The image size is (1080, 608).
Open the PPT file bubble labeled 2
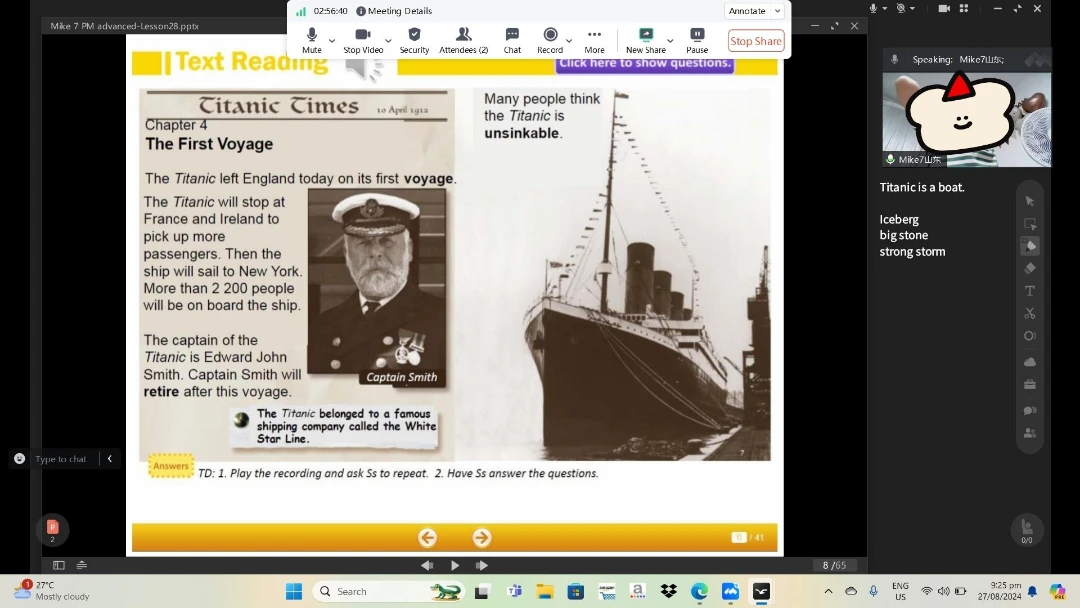(x=52, y=530)
